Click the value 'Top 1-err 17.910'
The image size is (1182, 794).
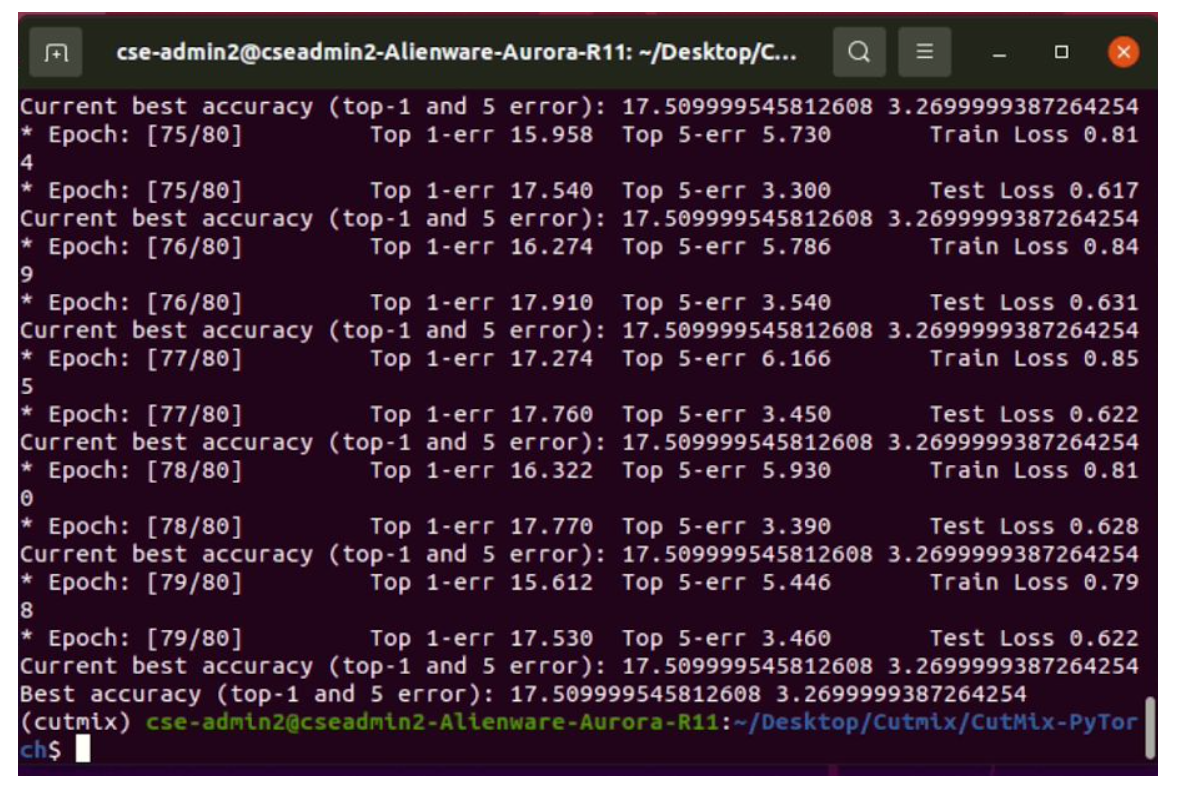(481, 302)
